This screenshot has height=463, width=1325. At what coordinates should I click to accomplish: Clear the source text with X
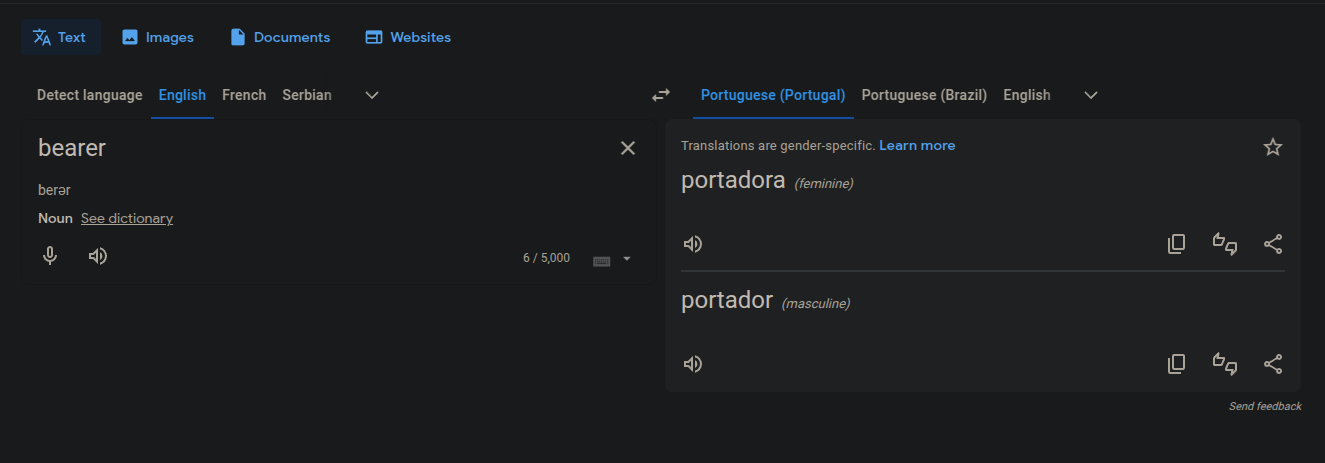click(x=628, y=148)
